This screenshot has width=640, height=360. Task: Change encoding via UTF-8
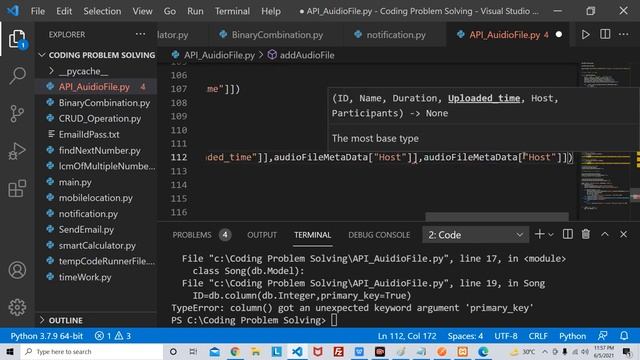pyautogui.click(x=506, y=336)
